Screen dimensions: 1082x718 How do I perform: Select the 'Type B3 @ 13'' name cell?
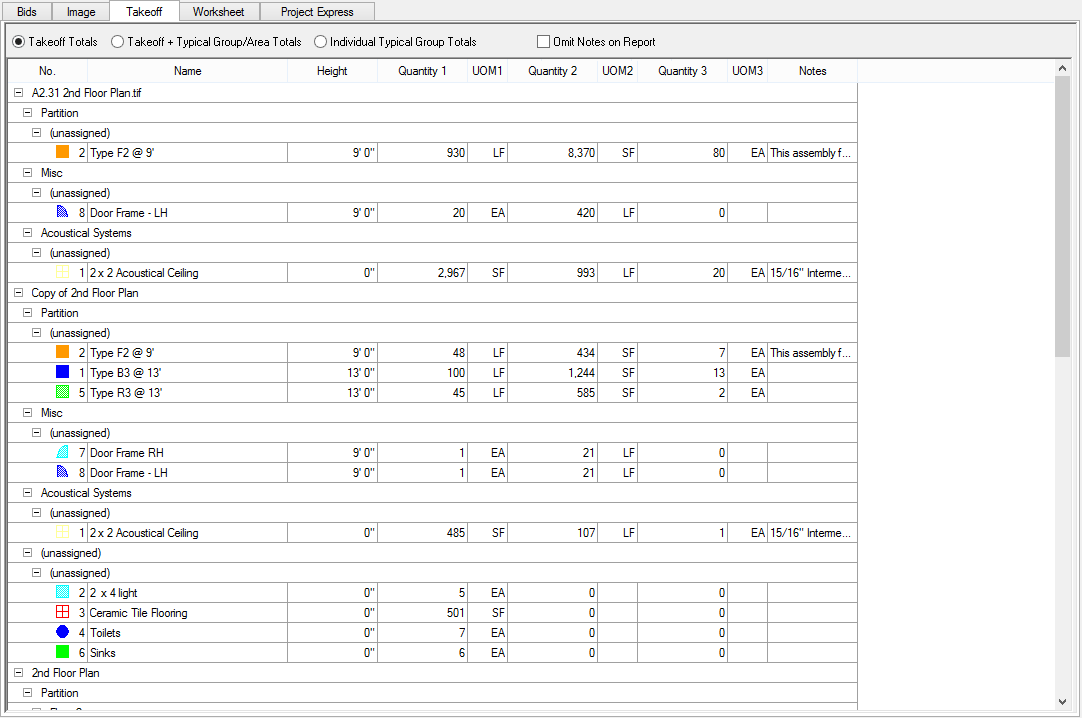tap(187, 372)
